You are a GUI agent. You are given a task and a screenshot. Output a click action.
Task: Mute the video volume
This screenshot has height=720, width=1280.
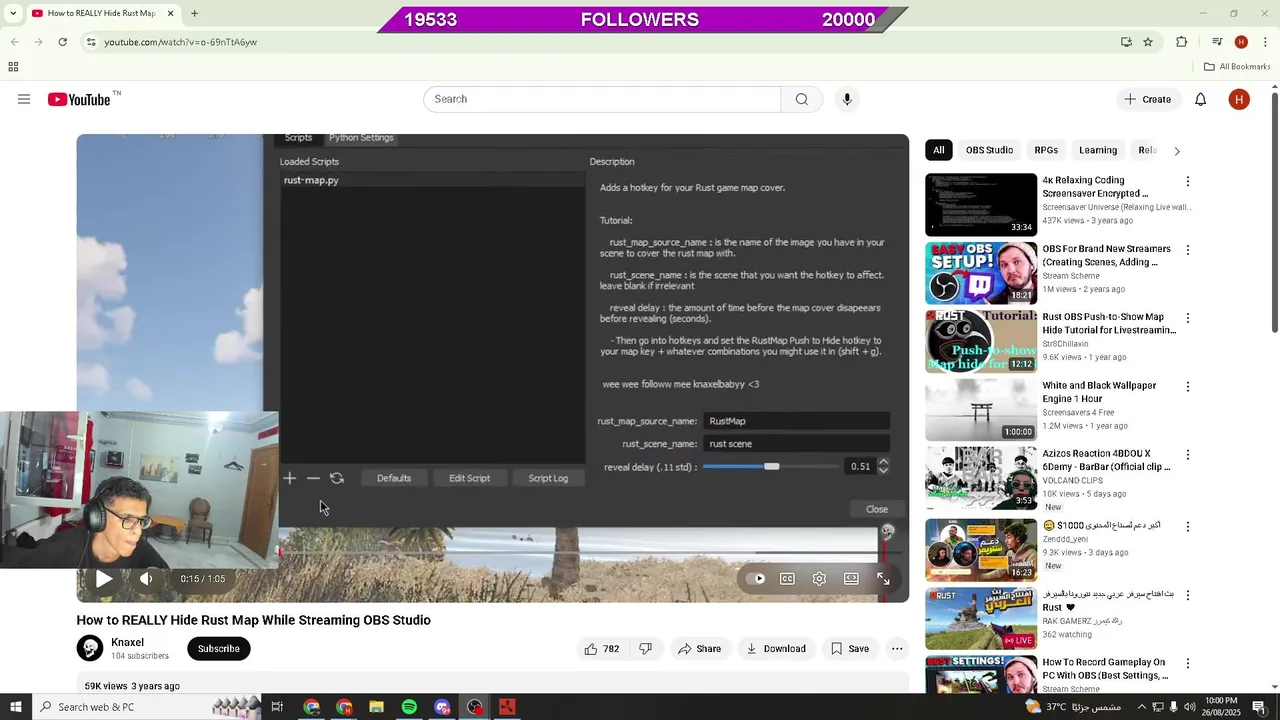point(146,579)
